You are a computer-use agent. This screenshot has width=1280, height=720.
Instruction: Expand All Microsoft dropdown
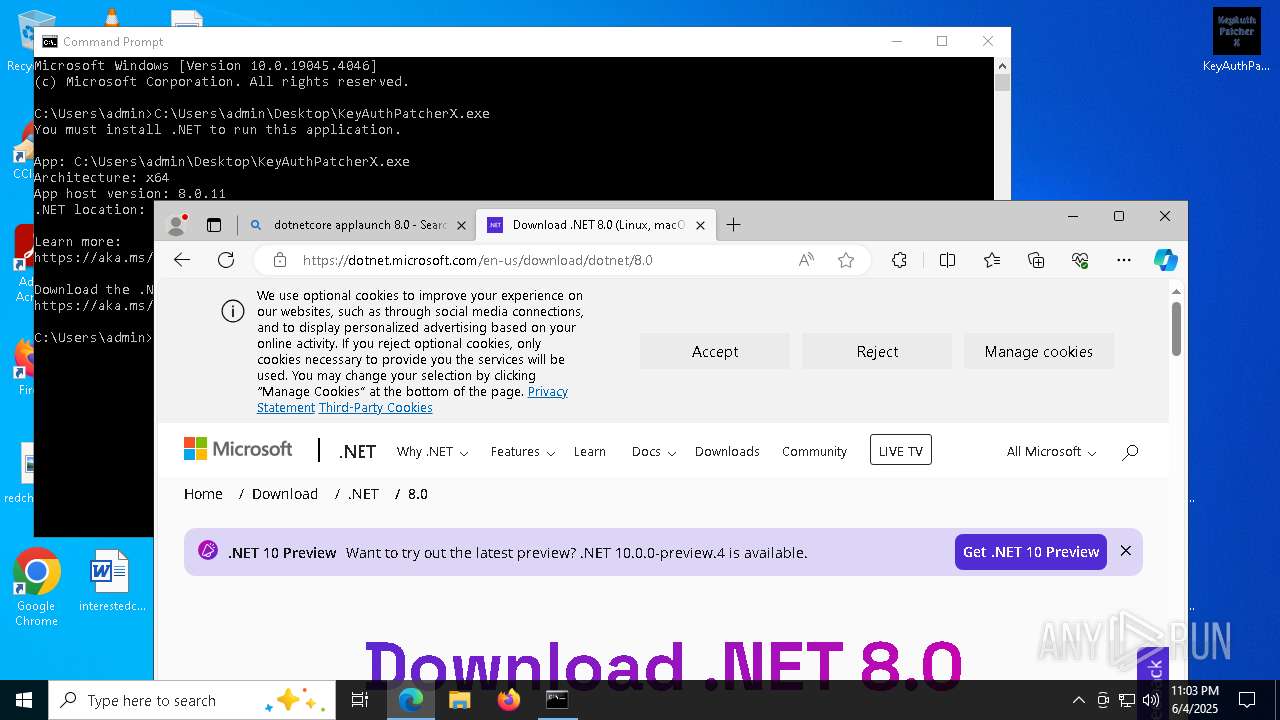coord(1051,452)
